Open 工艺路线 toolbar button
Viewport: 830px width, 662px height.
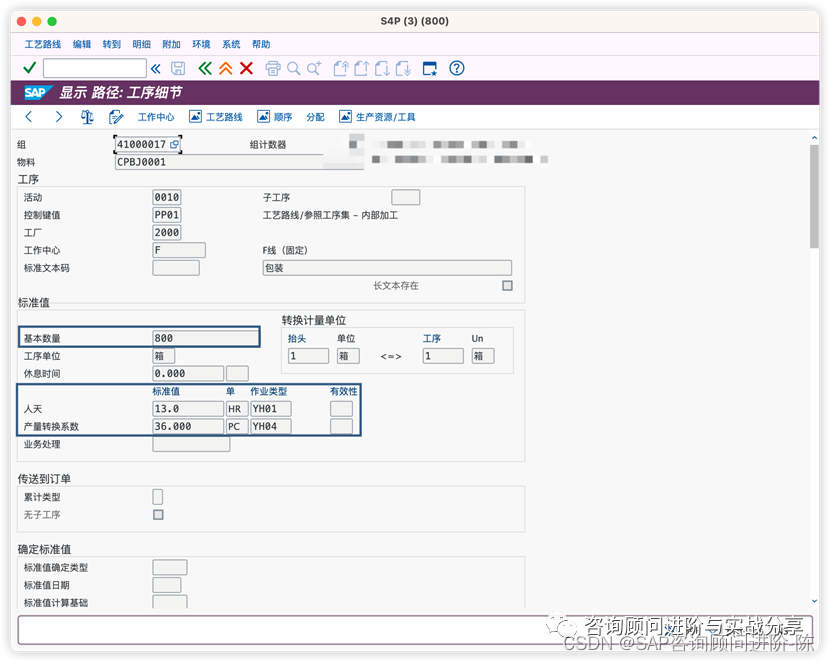[216, 116]
